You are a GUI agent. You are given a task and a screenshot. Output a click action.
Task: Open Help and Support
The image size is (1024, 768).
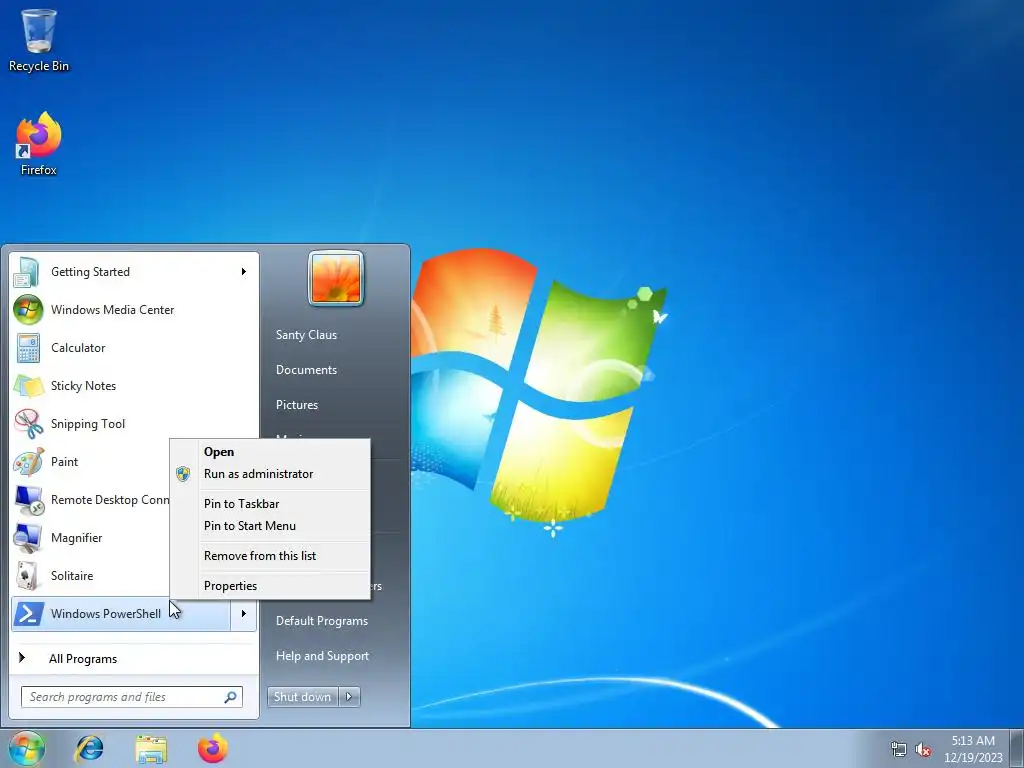(x=323, y=656)
